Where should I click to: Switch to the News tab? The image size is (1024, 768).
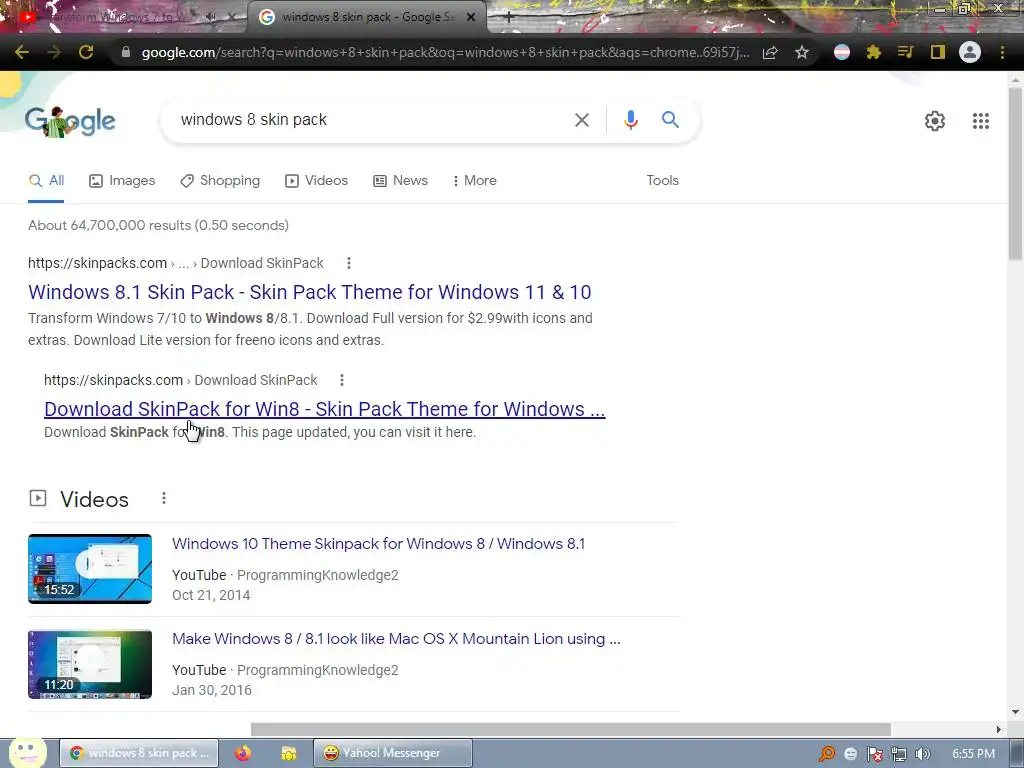click(400, 181)
